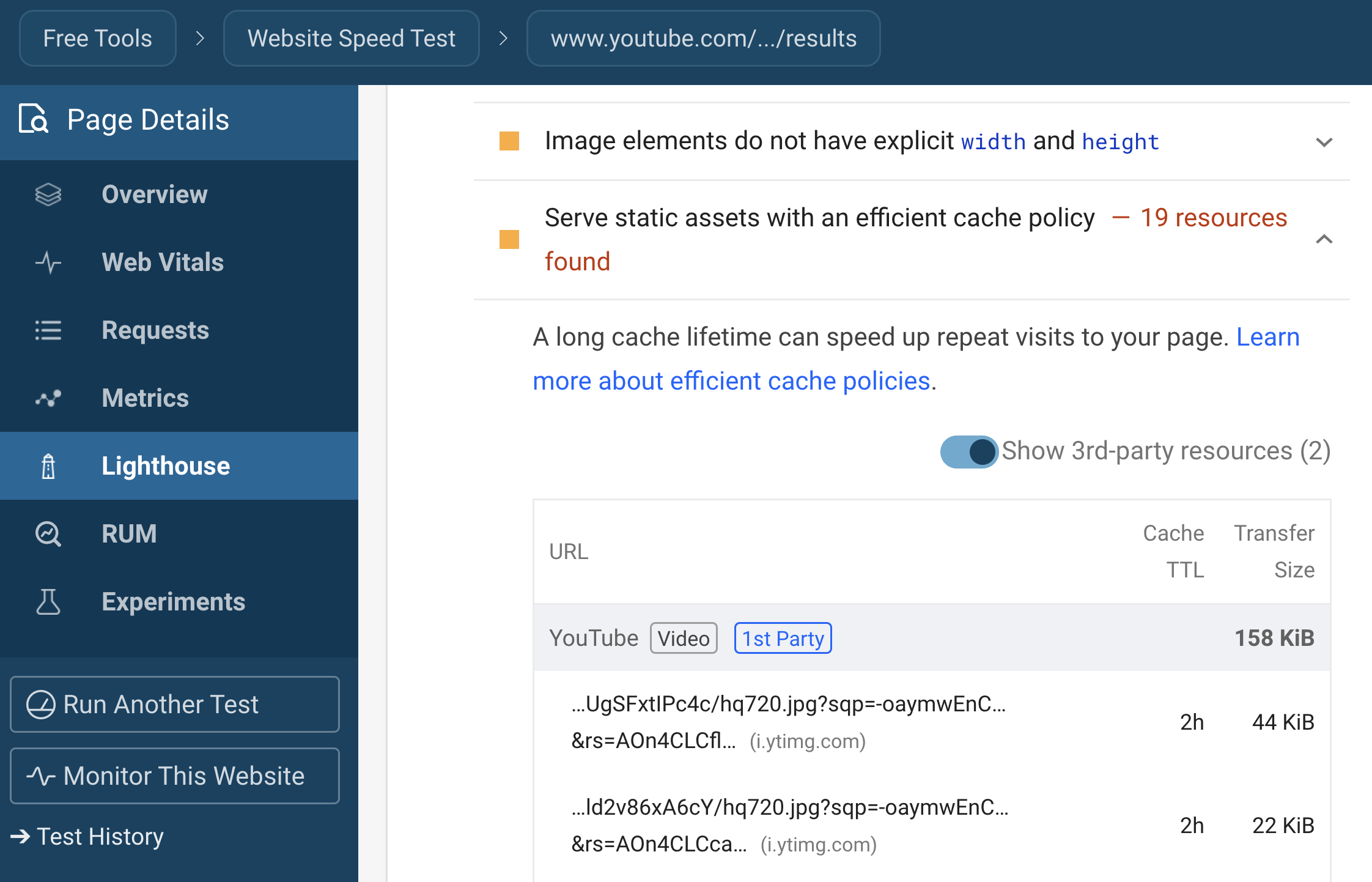Expand image elements width height details

[1325, 140]
